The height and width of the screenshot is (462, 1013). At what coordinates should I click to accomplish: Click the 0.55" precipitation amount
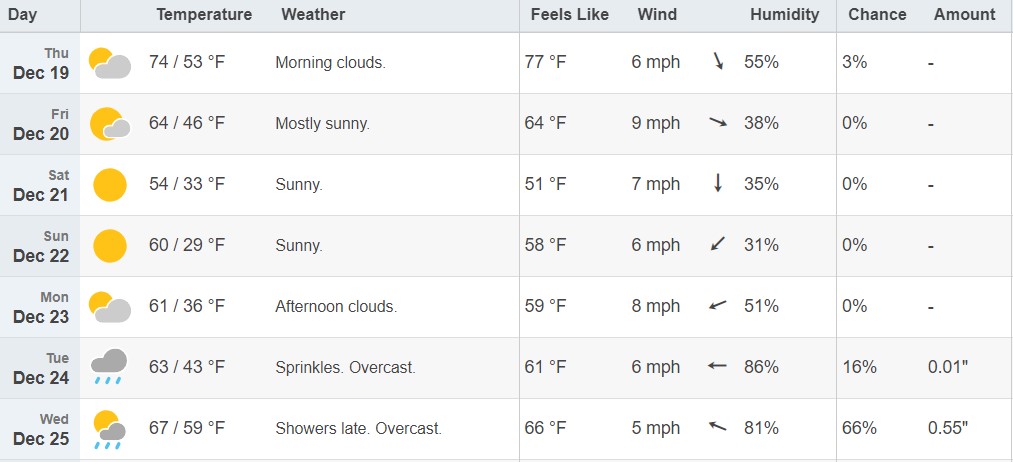(x=948, y=428)
